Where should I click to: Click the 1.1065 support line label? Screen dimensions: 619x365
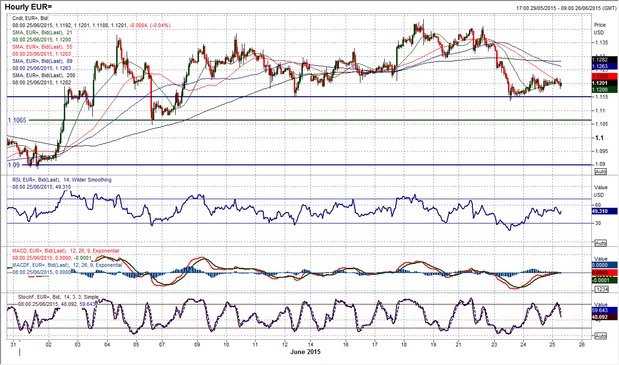[17, 120]
